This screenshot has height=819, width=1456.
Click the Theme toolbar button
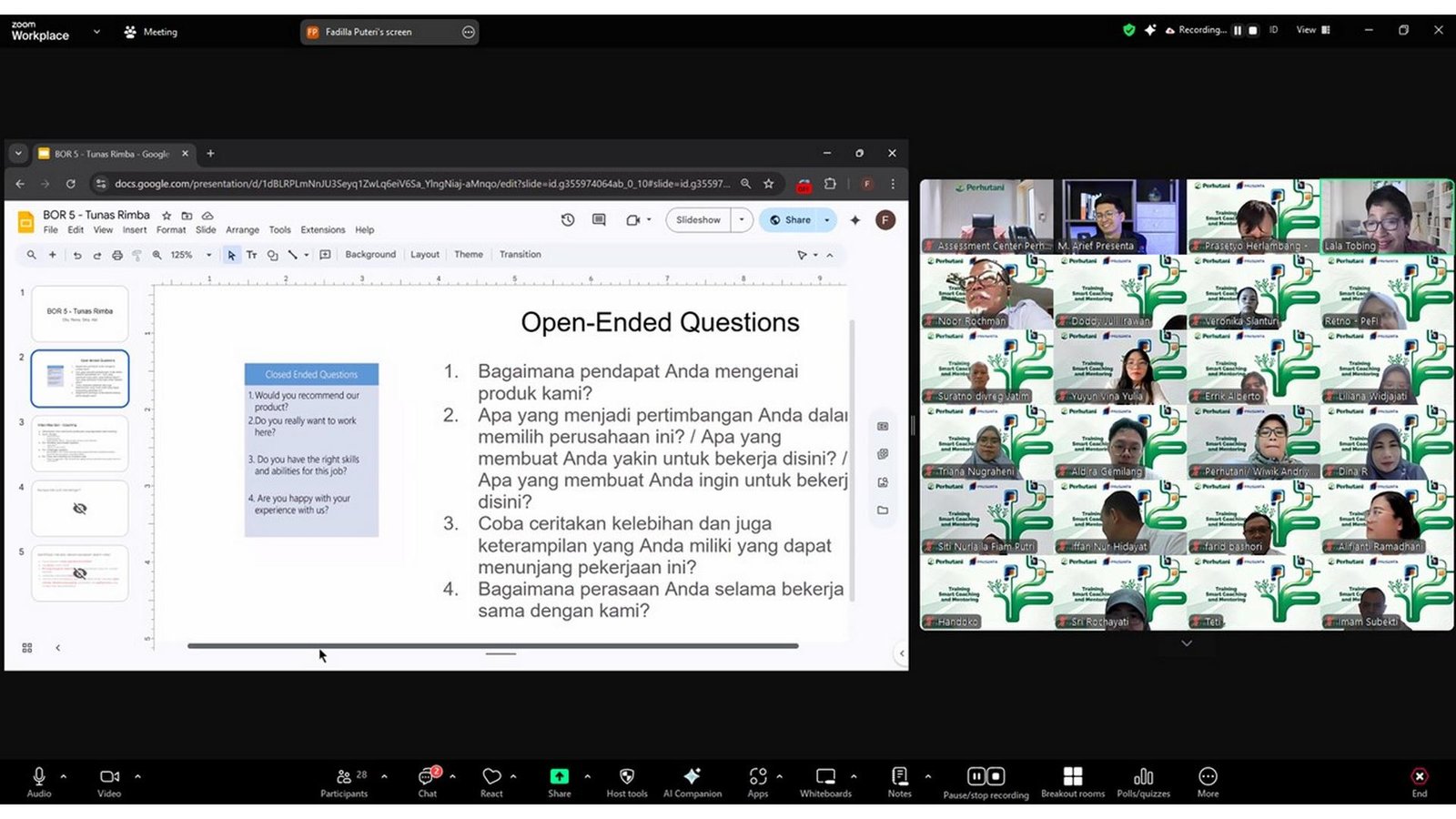469,255
